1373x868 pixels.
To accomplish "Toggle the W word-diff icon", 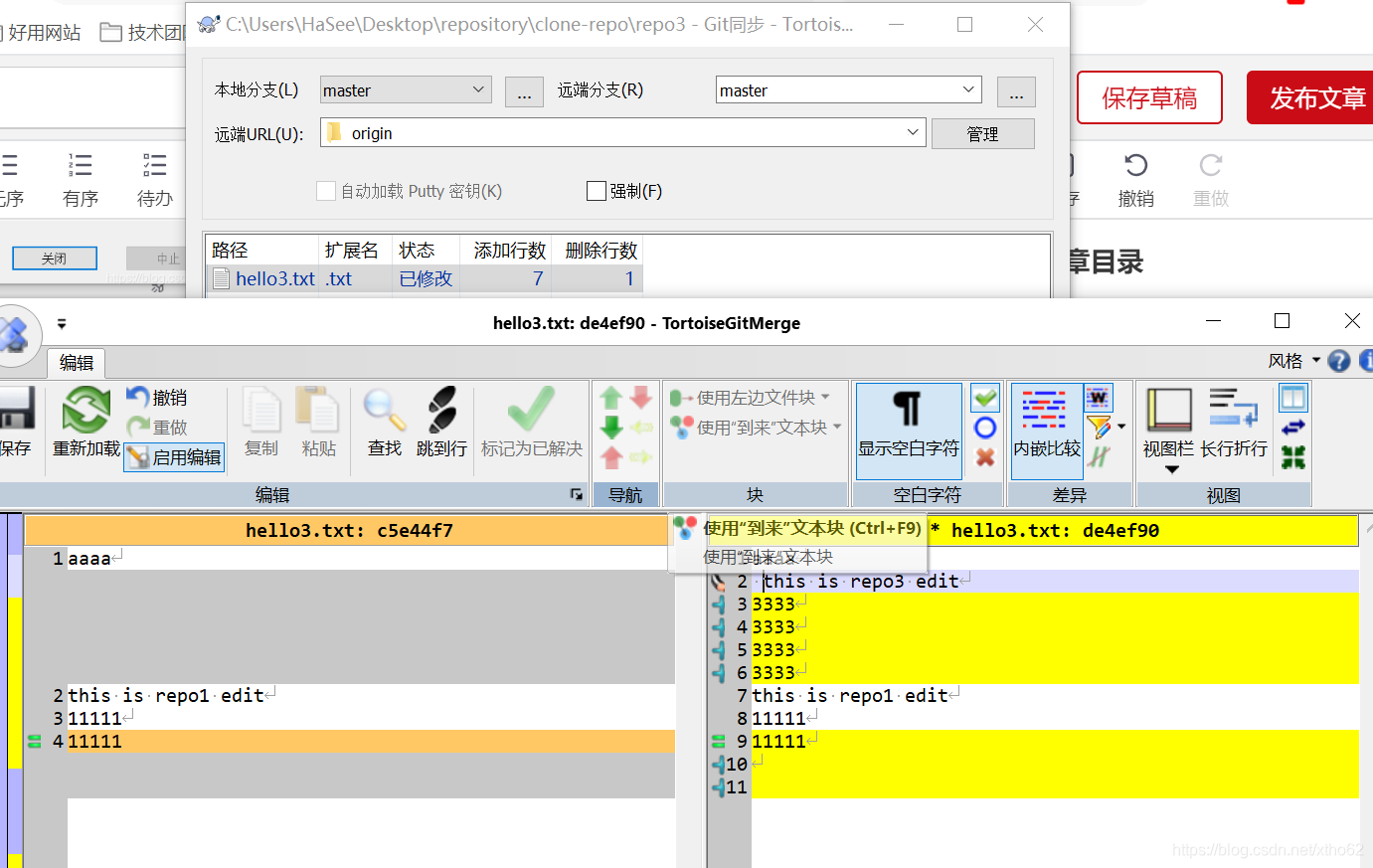I will coord(1099,398).
